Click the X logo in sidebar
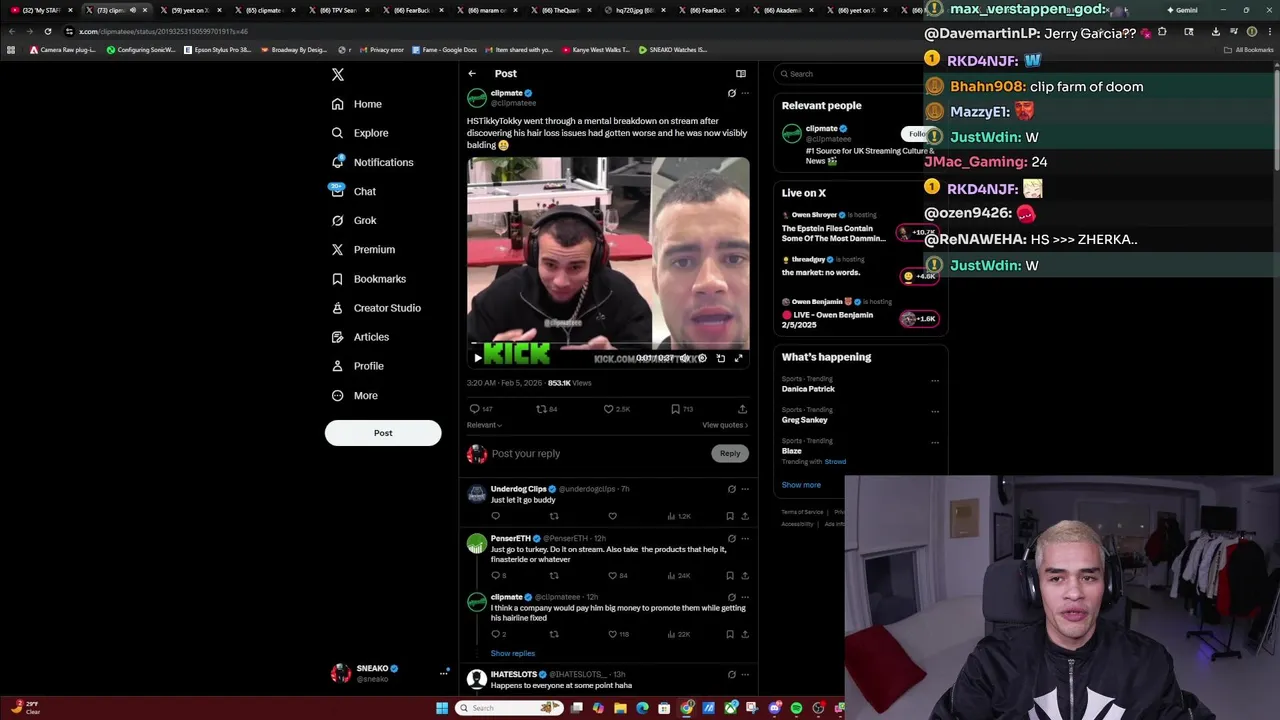 [338, 74]
